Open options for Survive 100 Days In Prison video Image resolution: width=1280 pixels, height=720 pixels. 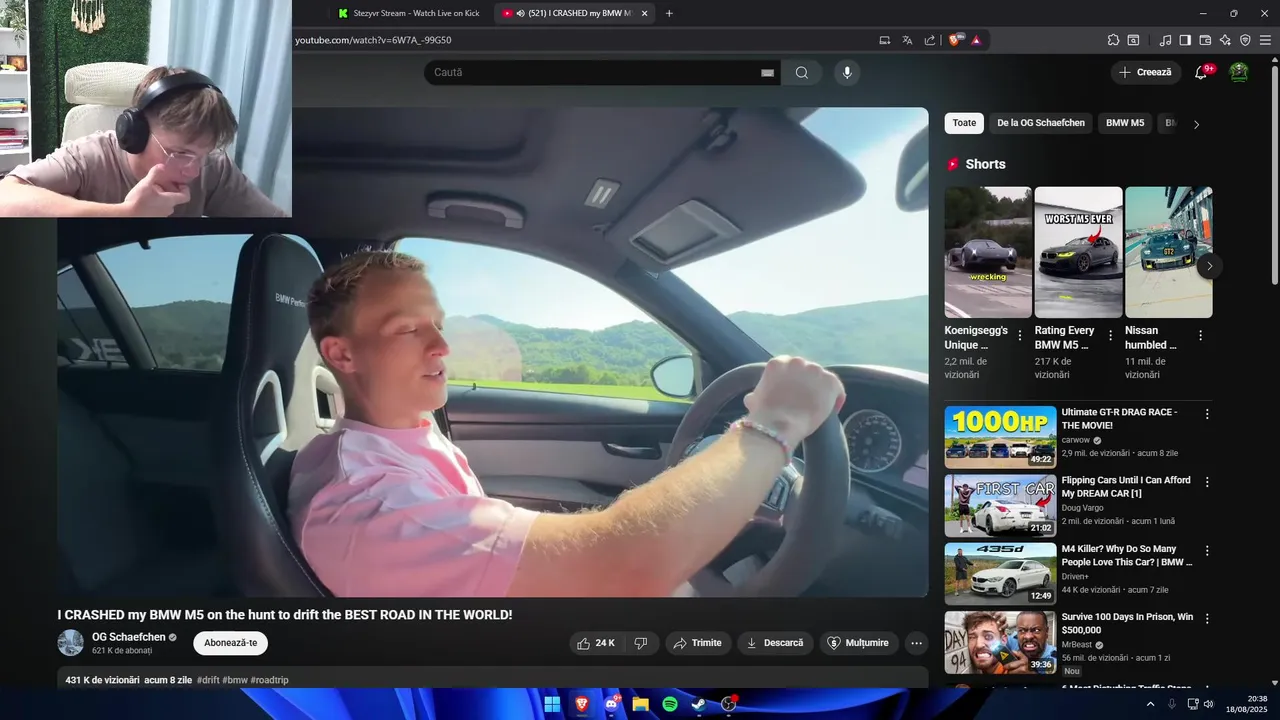click(x=1207, y=619)
